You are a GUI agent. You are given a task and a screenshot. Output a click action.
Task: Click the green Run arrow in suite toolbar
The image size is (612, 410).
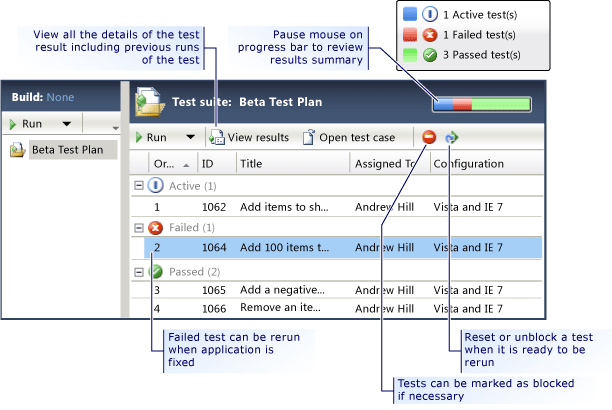pyautogui.click(x=139, y=137)
